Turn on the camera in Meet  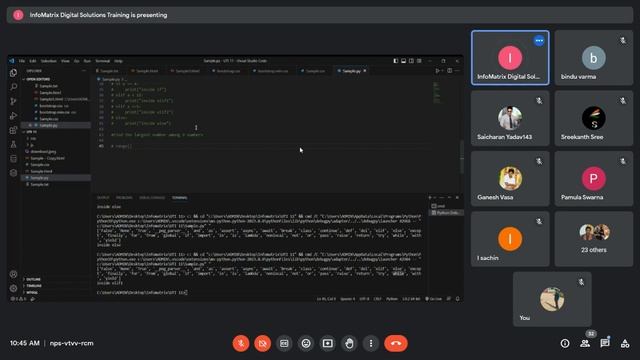[x=262, y=343]
